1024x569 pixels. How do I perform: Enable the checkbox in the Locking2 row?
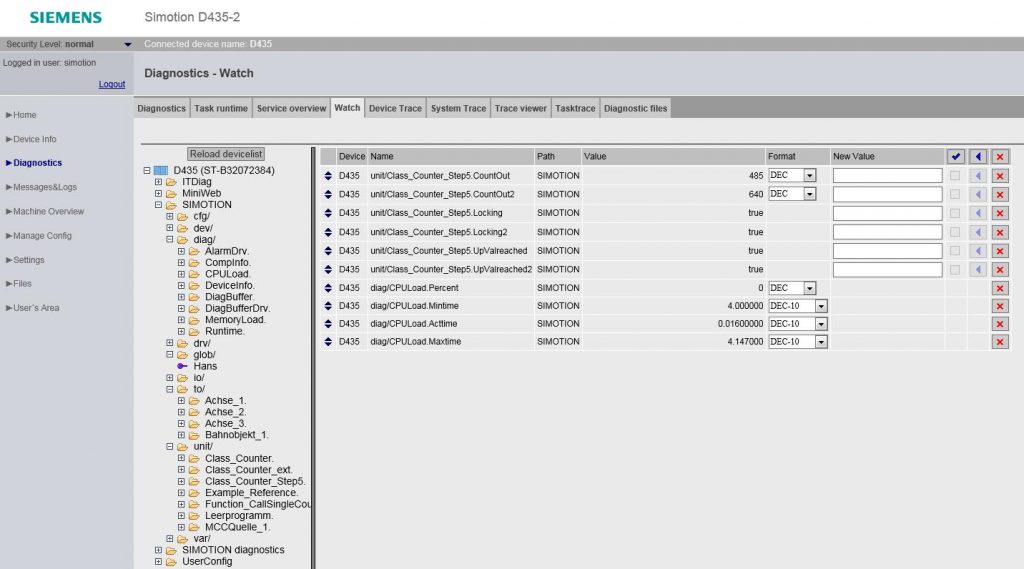pos(955,232)
